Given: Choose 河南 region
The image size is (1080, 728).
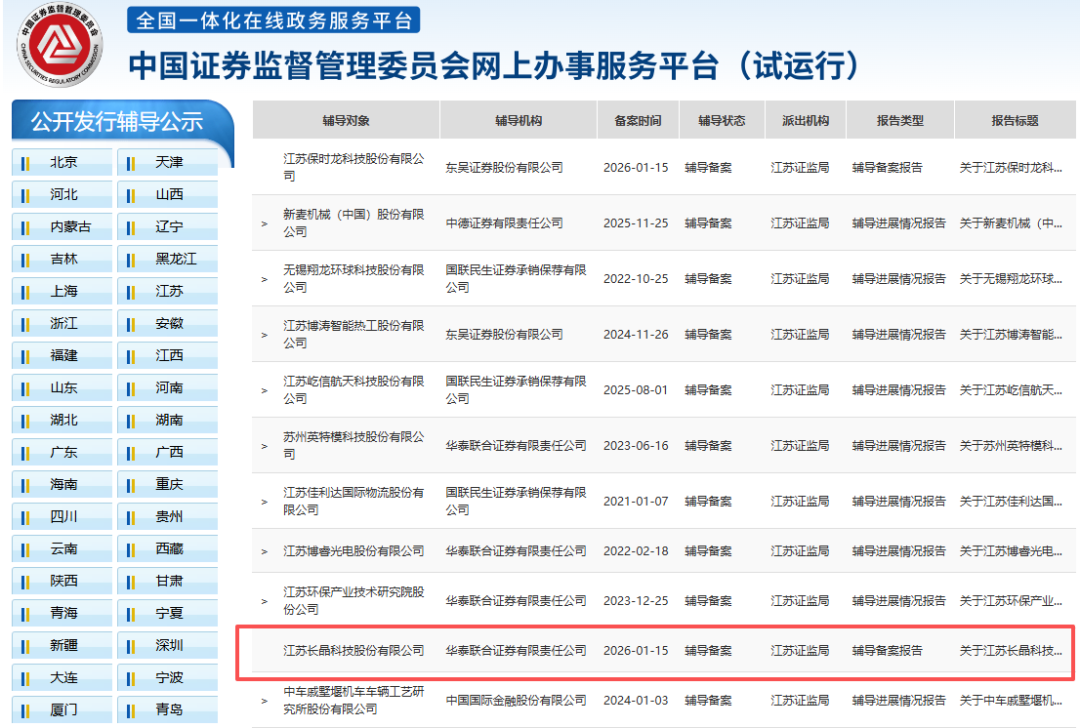Looking at the screenshot, I should (167, 388).
